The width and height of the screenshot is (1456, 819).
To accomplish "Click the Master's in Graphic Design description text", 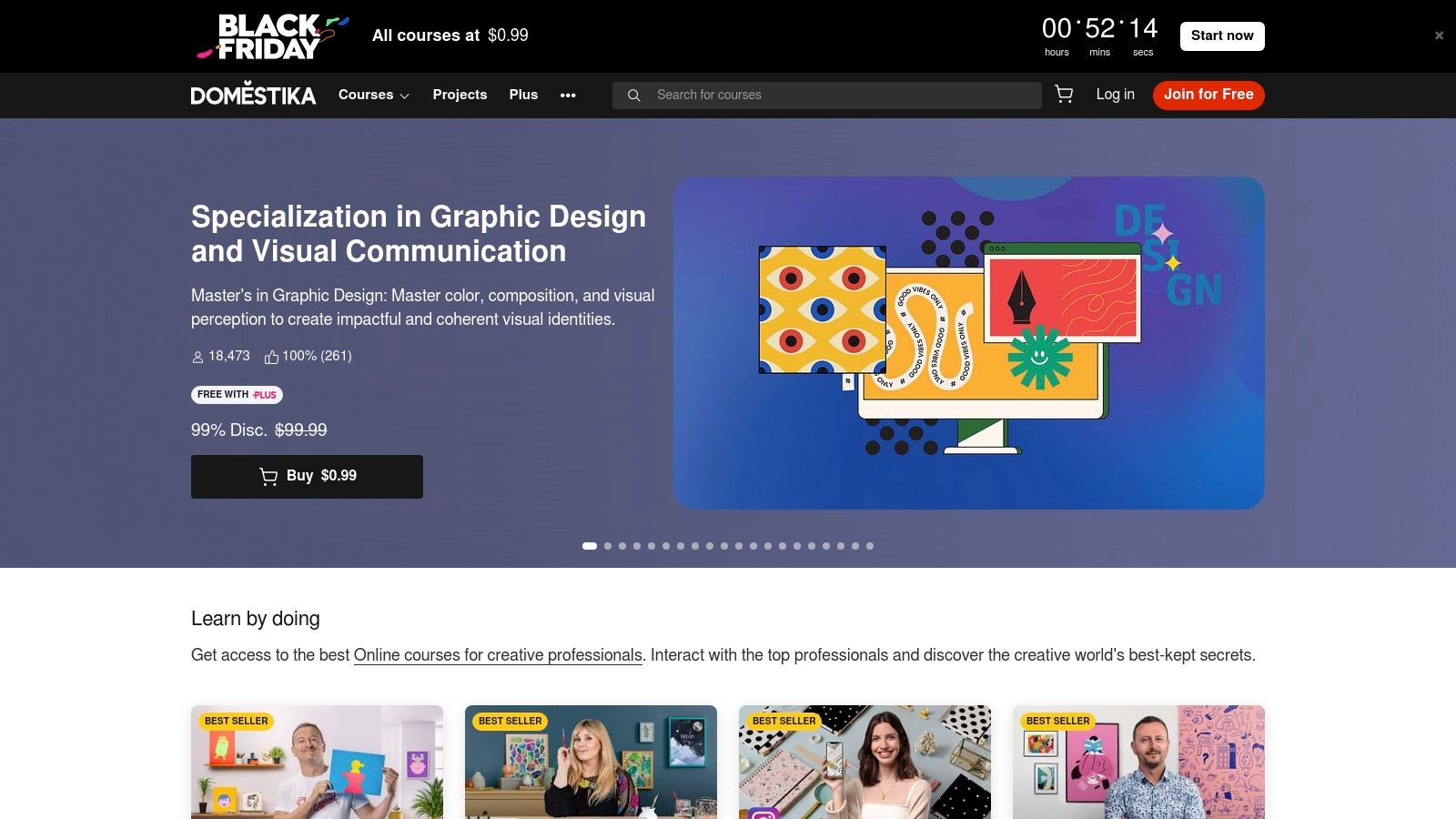I will point(423,308).
